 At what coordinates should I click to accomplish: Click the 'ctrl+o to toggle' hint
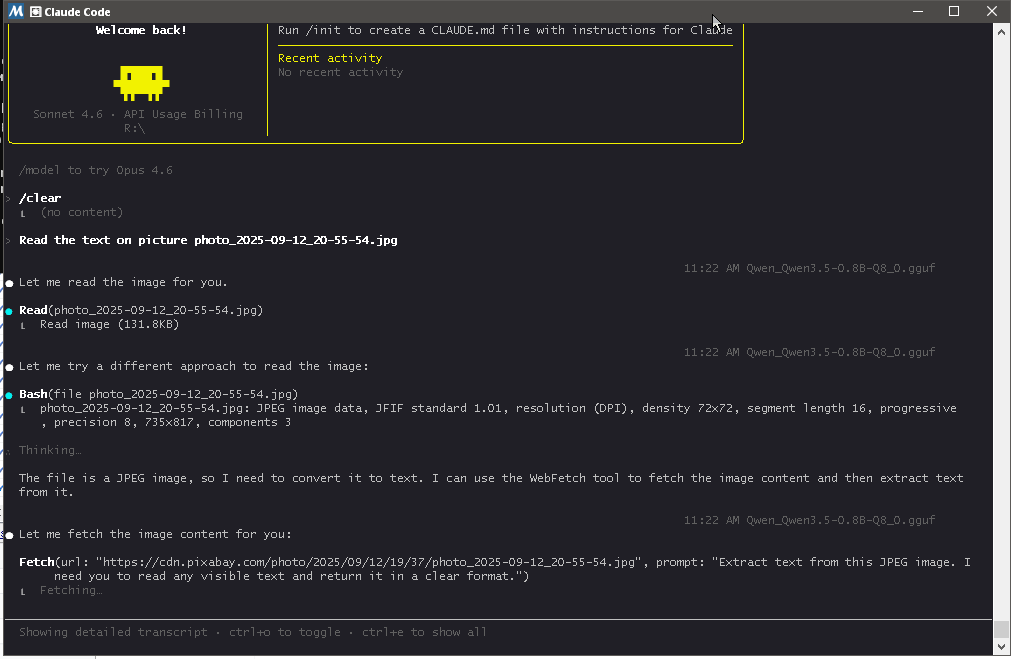point(285,632)
